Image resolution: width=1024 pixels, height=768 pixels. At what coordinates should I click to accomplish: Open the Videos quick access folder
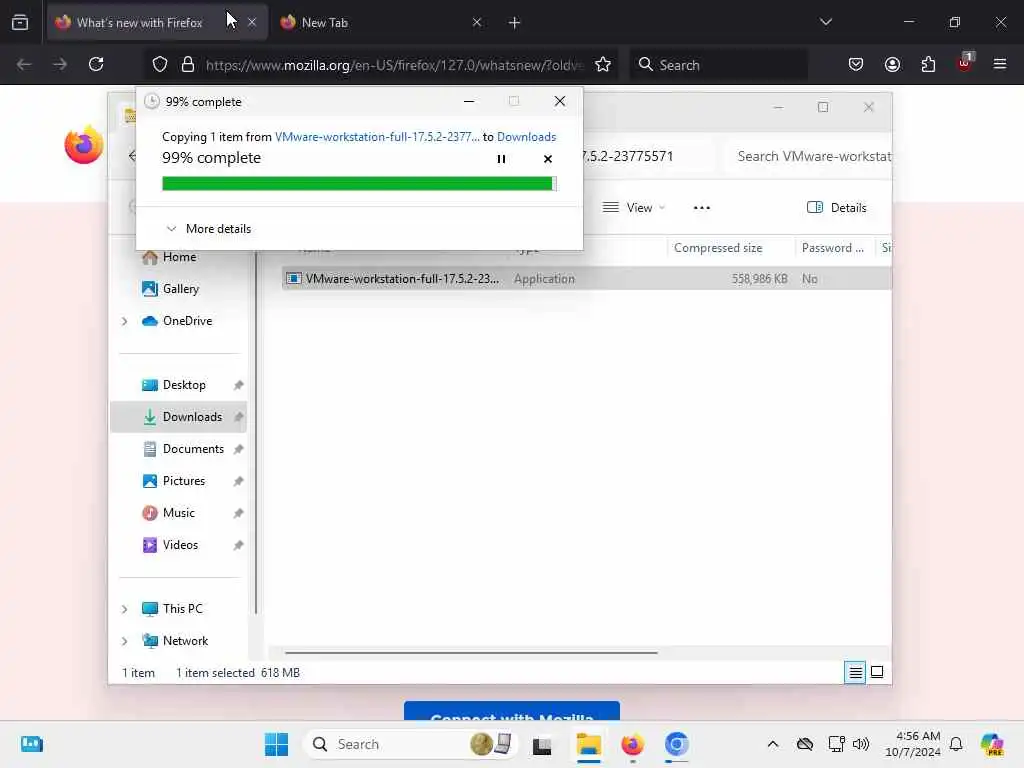(180, 545)
